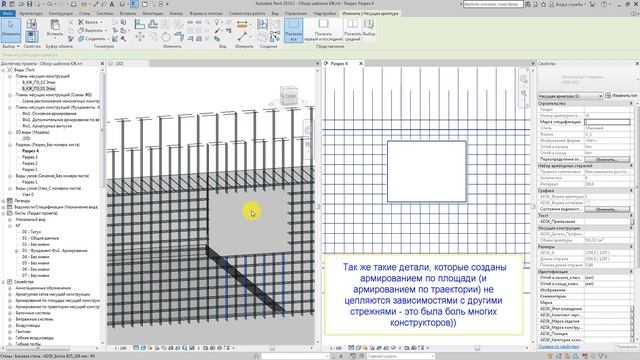Collapse the Графика properties group
Image resolution: width=640 pixels, height=360 pixels.
631,191
